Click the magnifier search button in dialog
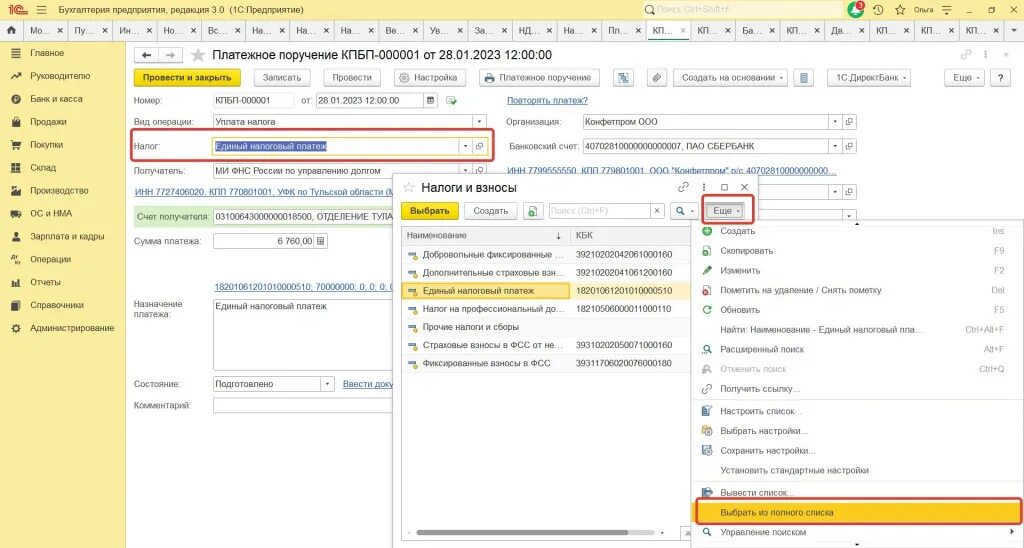The height and width of the screenshot is (548, 1024). (x=684, y=211)
